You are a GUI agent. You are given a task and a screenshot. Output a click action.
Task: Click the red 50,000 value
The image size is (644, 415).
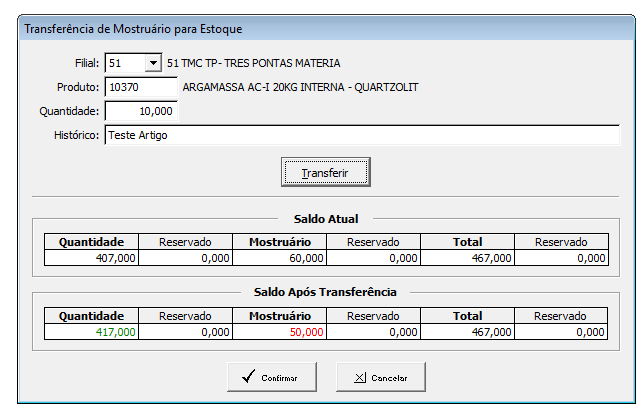tap(306, 332)
